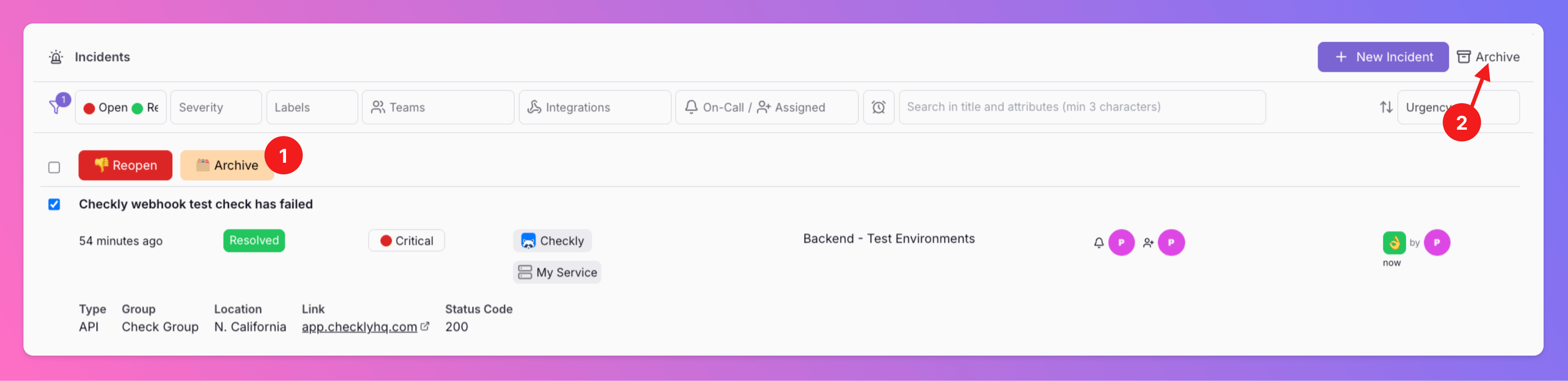Click the filter funnel icon with badge
This screenshot has width=1568, height=381.
point(56,107)
